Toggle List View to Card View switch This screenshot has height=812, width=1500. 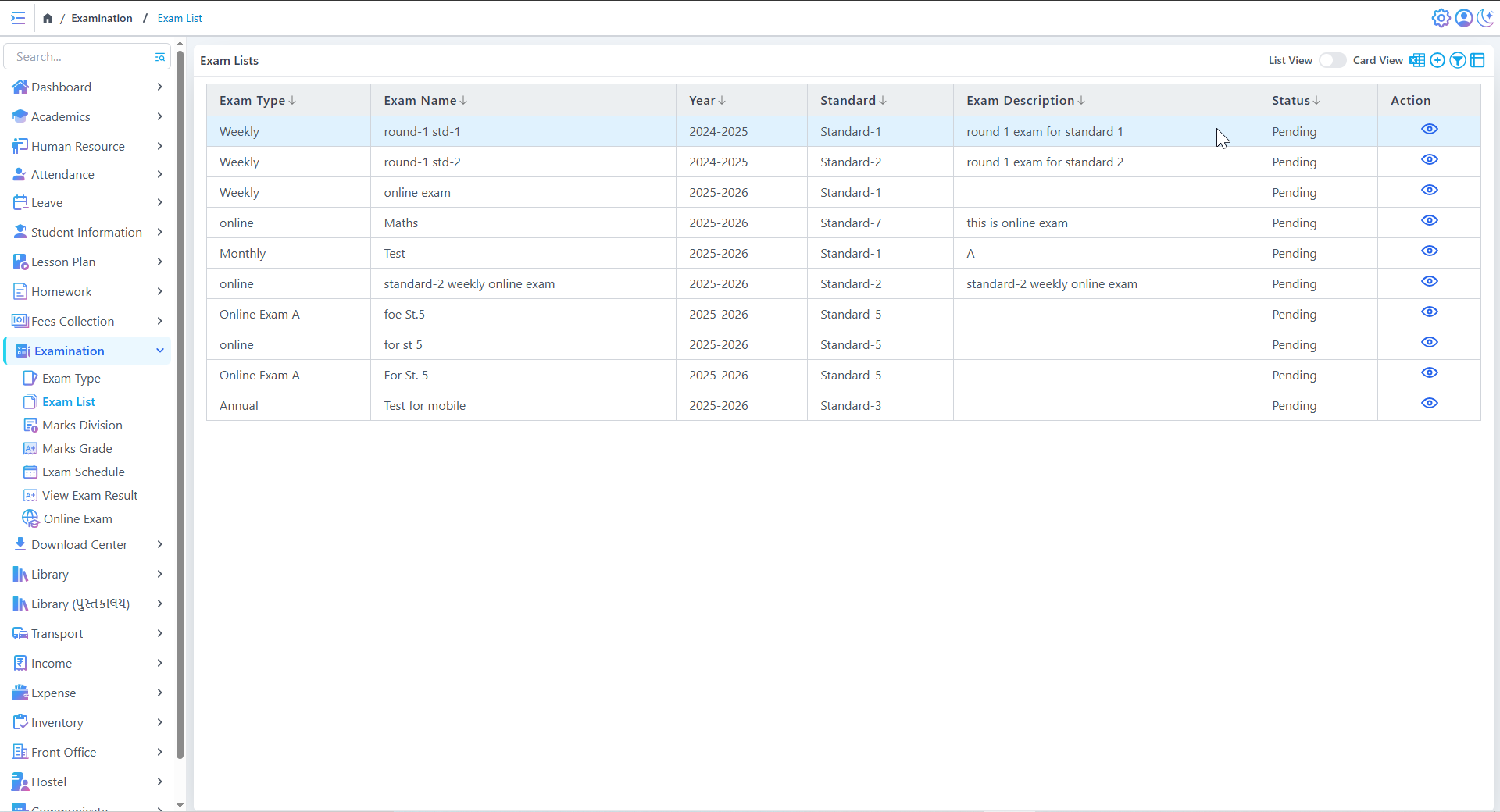(1332, 61)
